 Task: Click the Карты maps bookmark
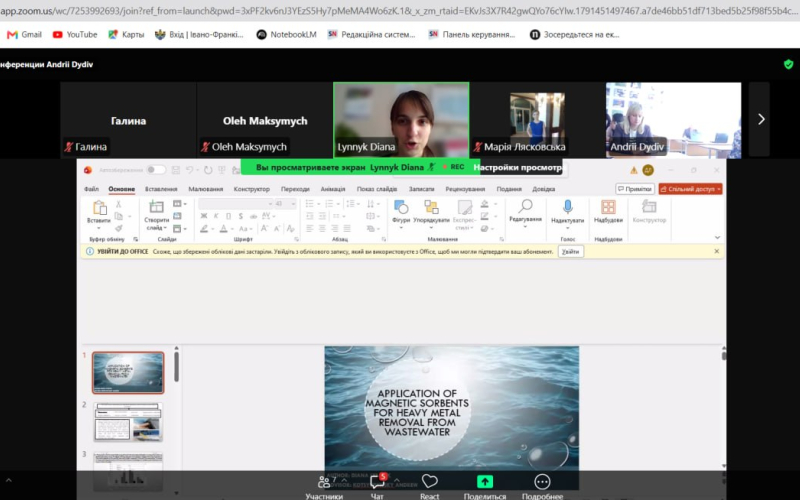126,35
